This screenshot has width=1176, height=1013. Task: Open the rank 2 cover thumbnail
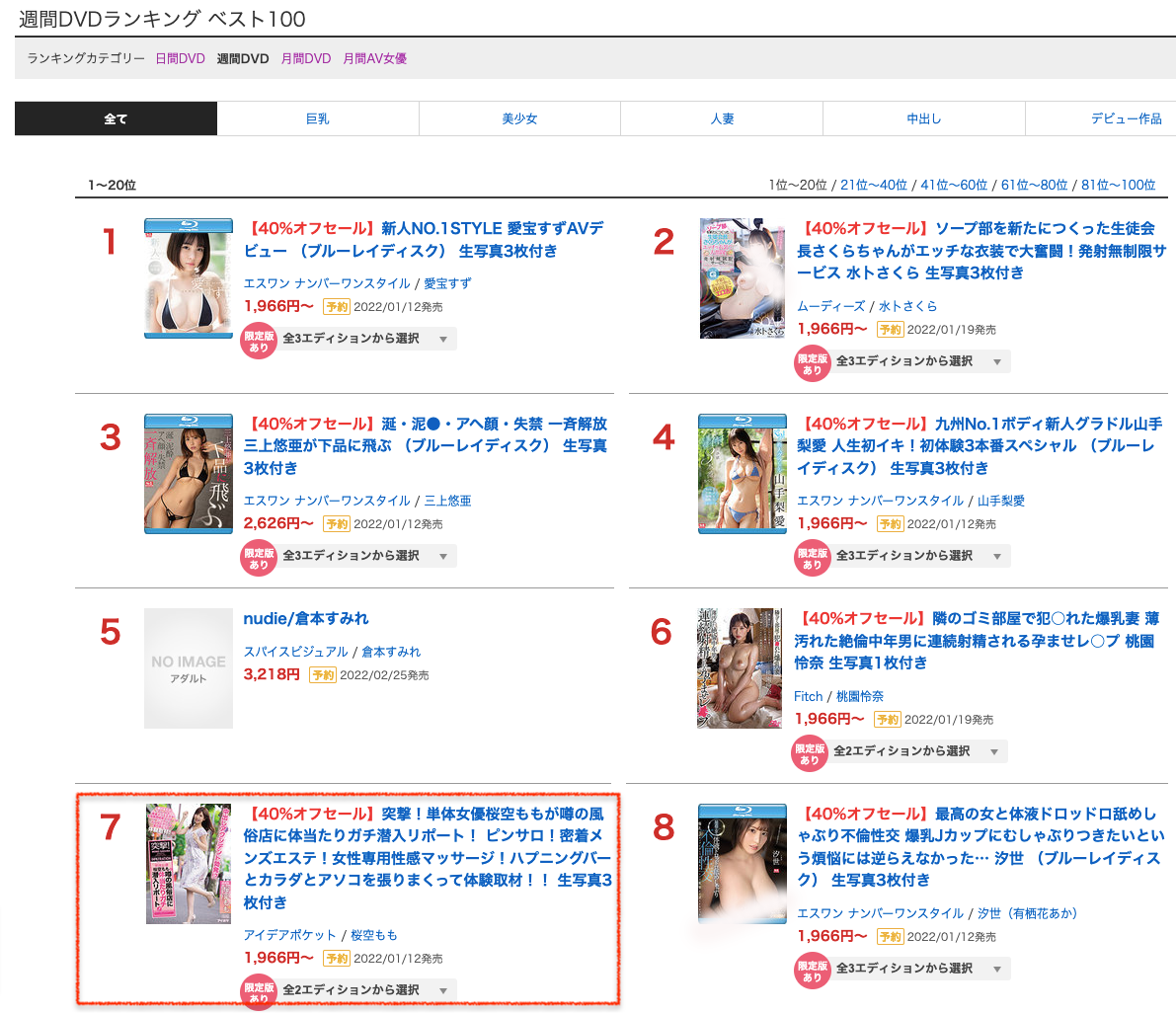tap(743, 279)
